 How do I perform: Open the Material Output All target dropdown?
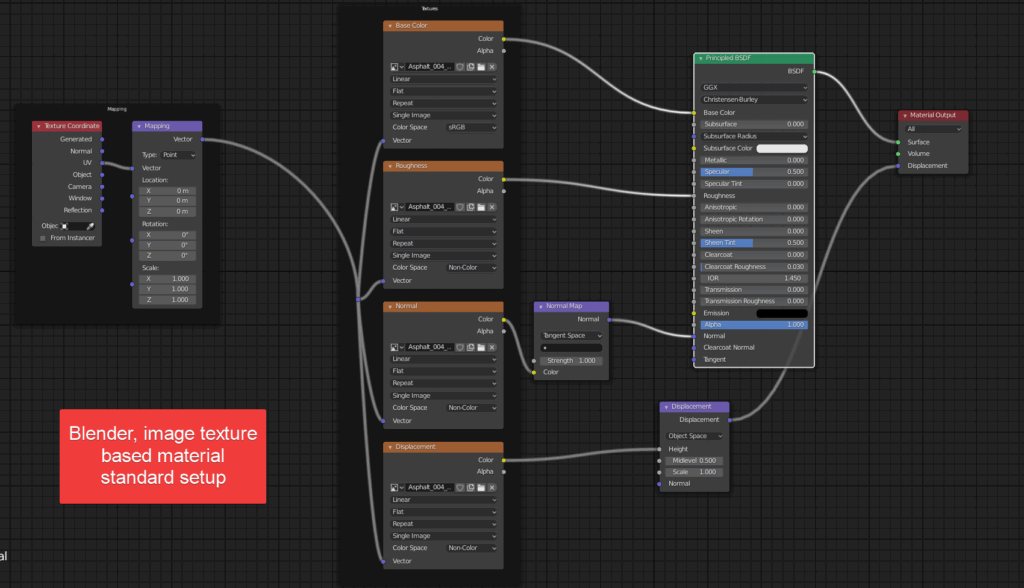(x=934, y=129)
